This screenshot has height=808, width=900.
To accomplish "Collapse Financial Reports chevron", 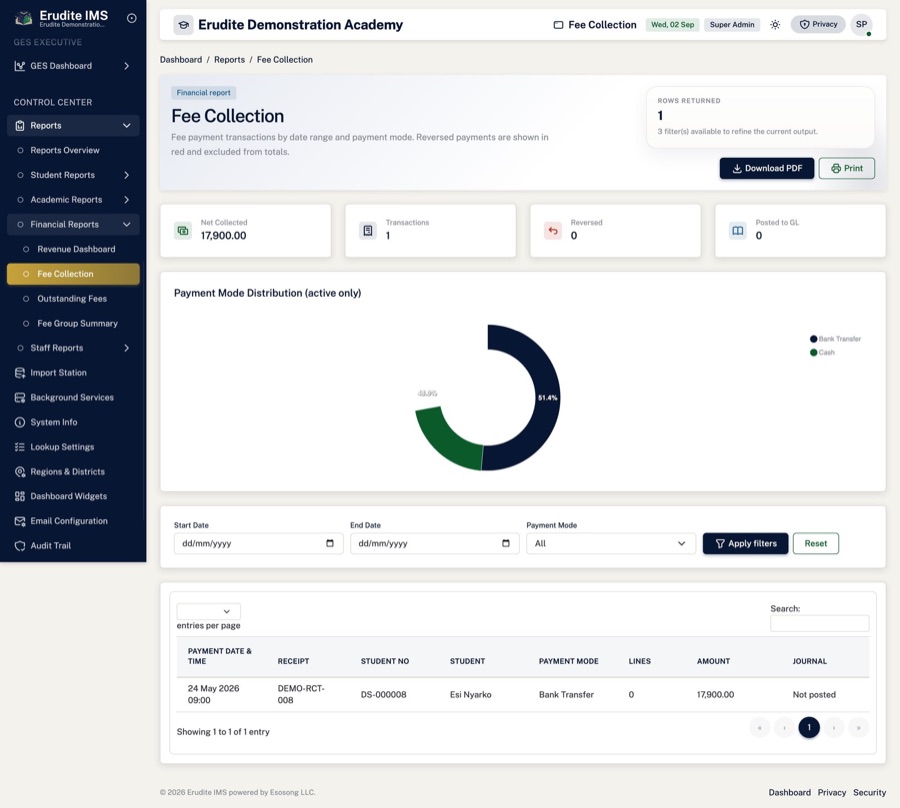I will pyautogui.click(x=126, y=224).
